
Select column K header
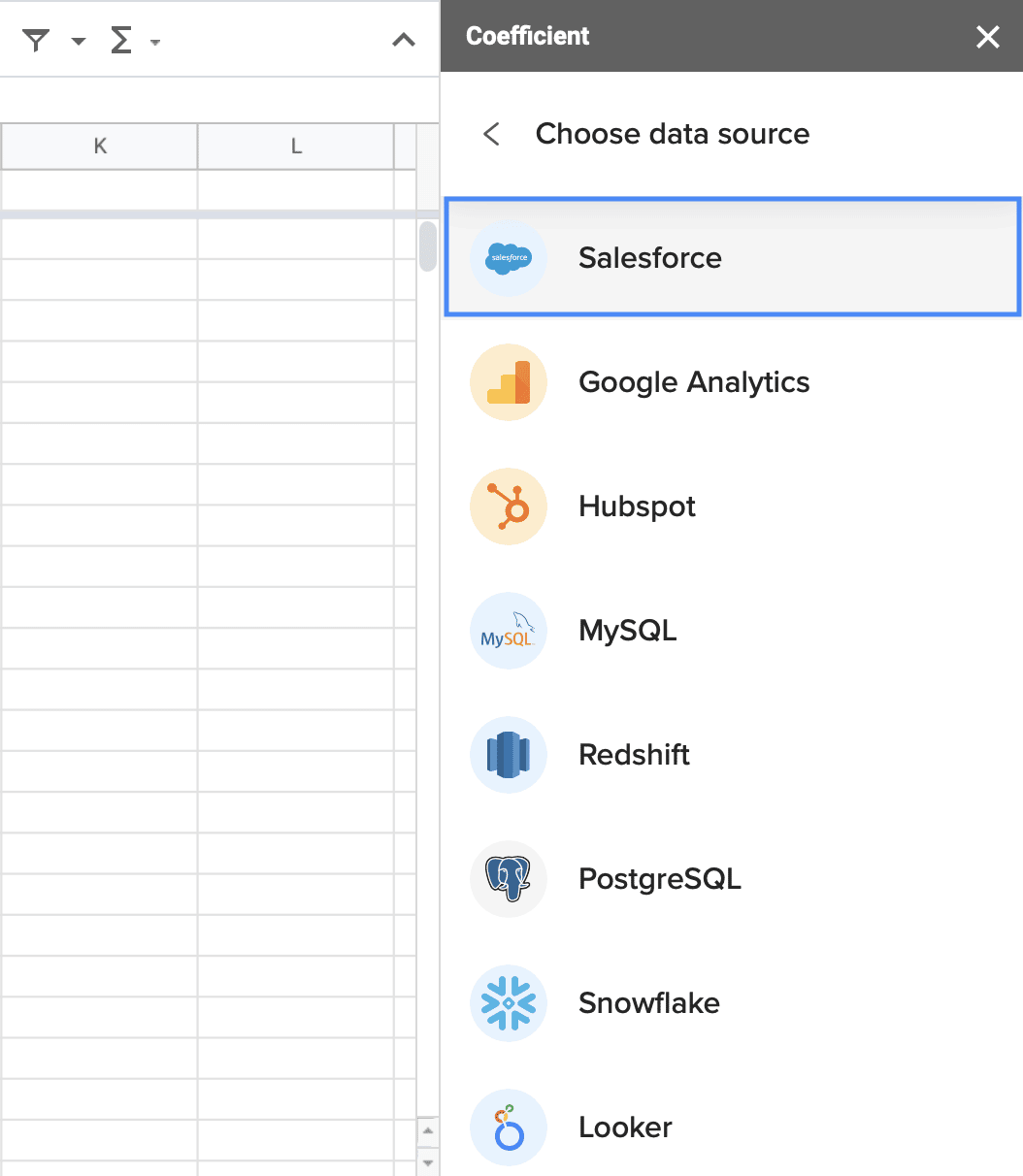[x=100, y=147]
